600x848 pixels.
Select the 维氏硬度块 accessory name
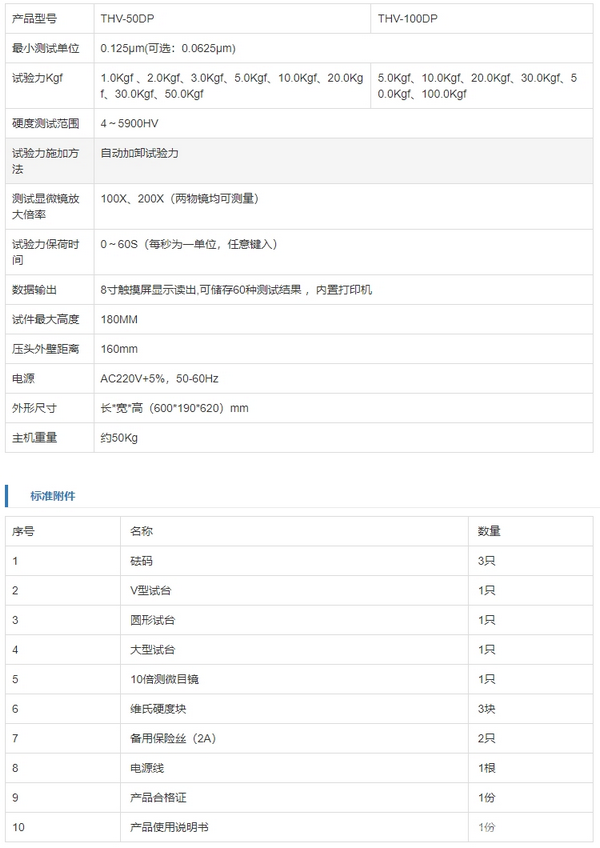[x=158, y=708]
